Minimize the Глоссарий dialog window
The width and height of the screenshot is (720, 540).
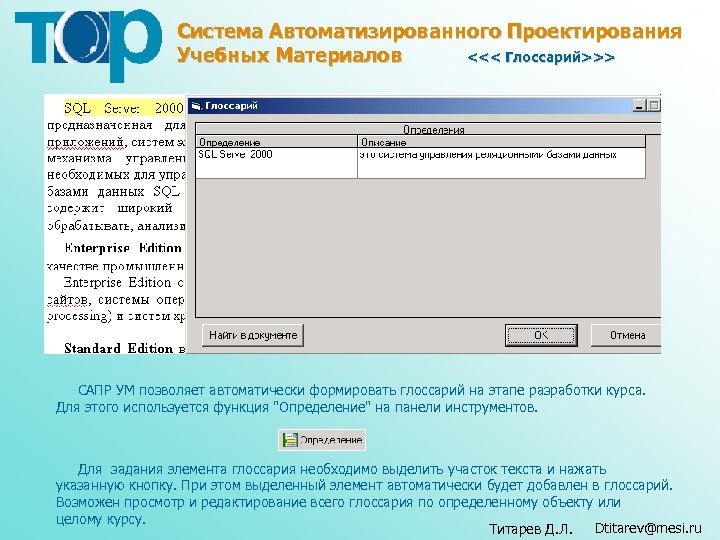point(639,106)
